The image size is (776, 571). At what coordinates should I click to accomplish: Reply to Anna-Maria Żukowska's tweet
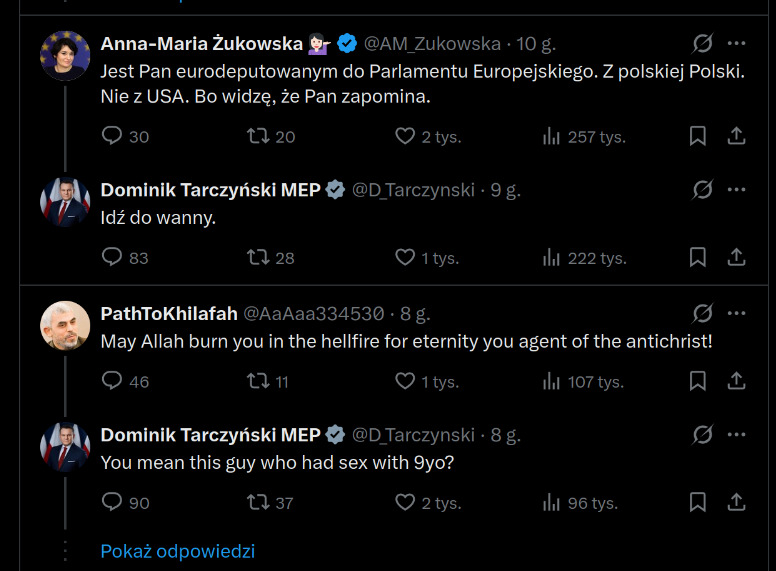coord(112,136)
